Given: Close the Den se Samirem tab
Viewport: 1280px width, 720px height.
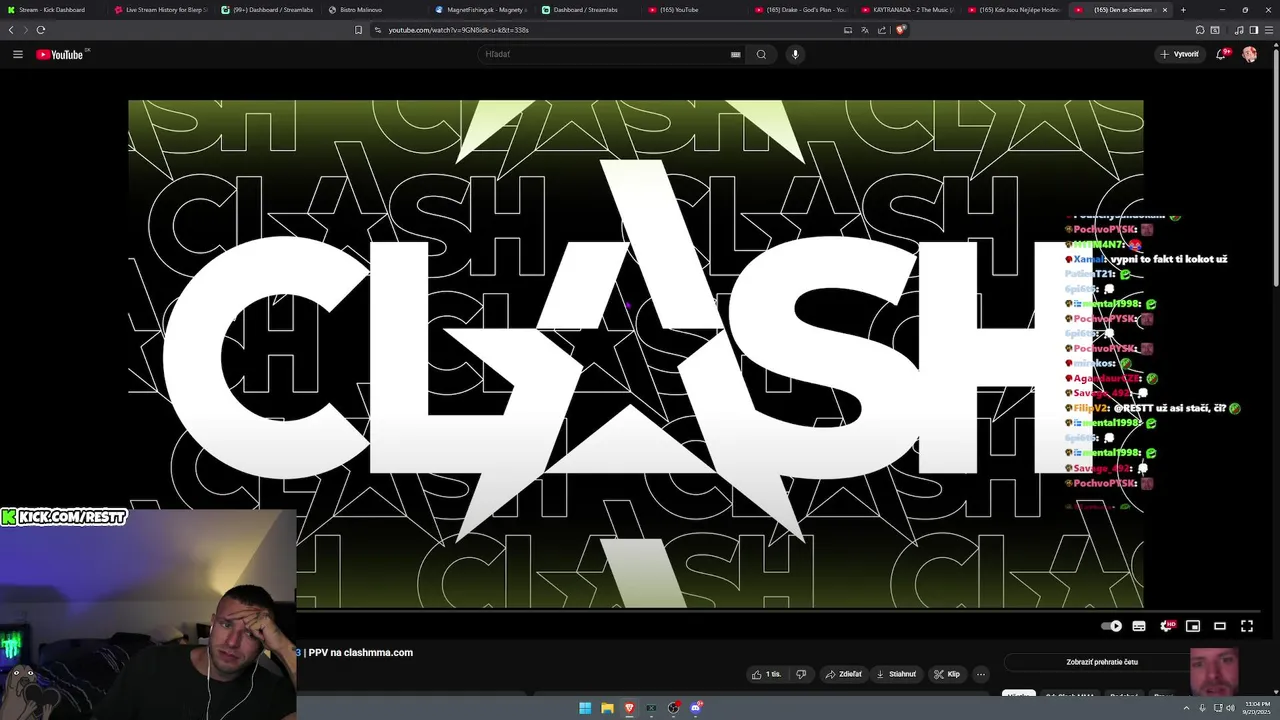Looking at the screenshot, I should (1164, 10).
